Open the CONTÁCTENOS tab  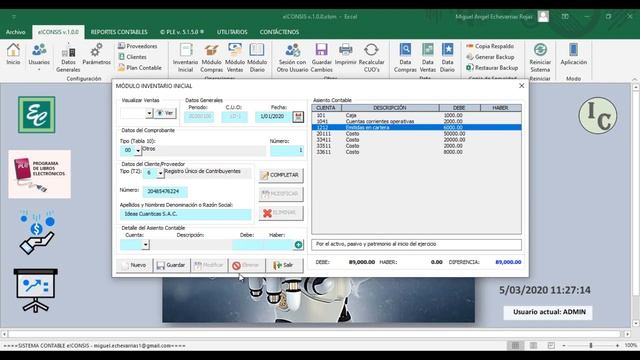tap(279, 32)
